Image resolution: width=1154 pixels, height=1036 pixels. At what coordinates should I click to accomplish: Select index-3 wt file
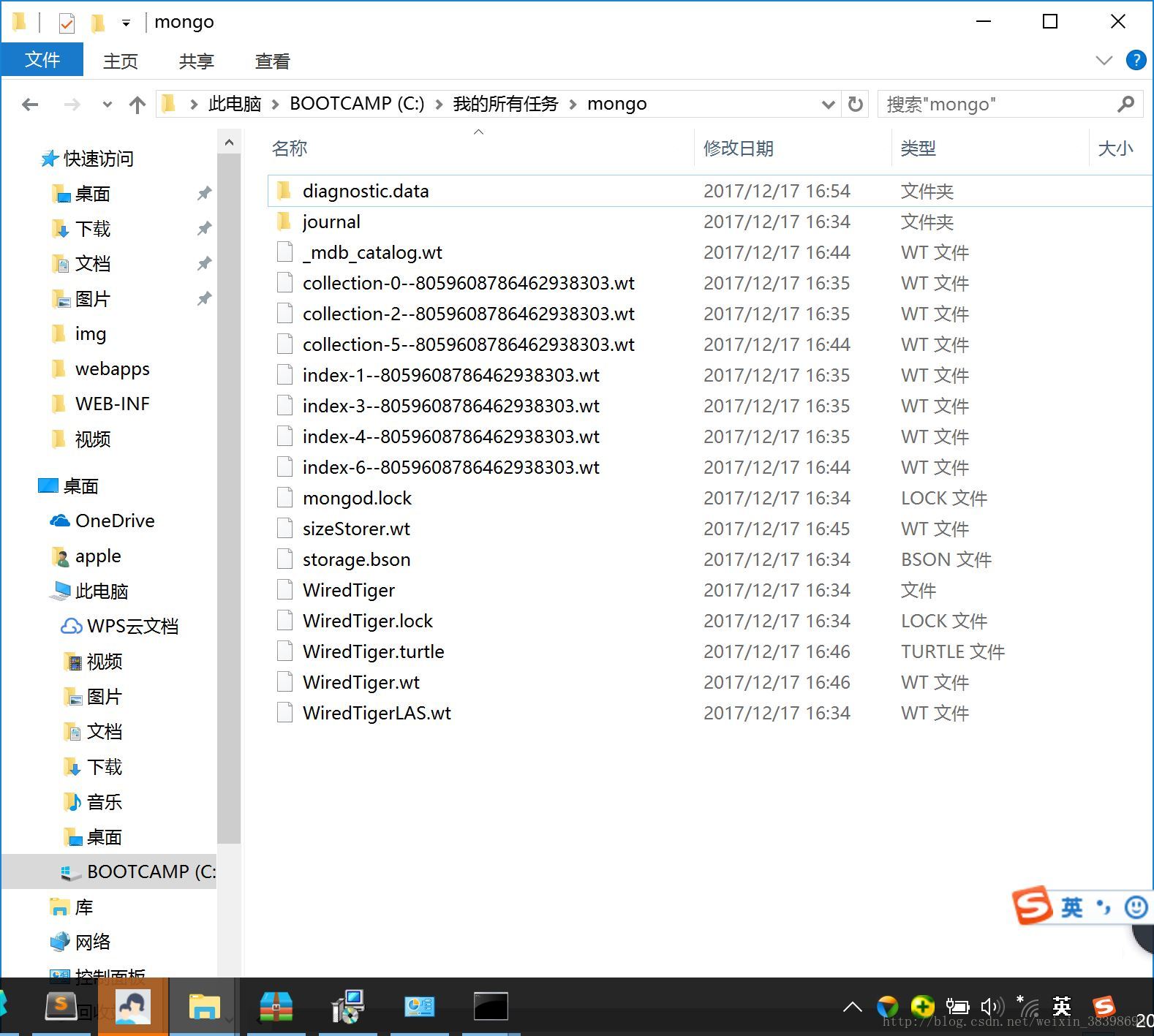pyautogui.click(x=450, y=406)
